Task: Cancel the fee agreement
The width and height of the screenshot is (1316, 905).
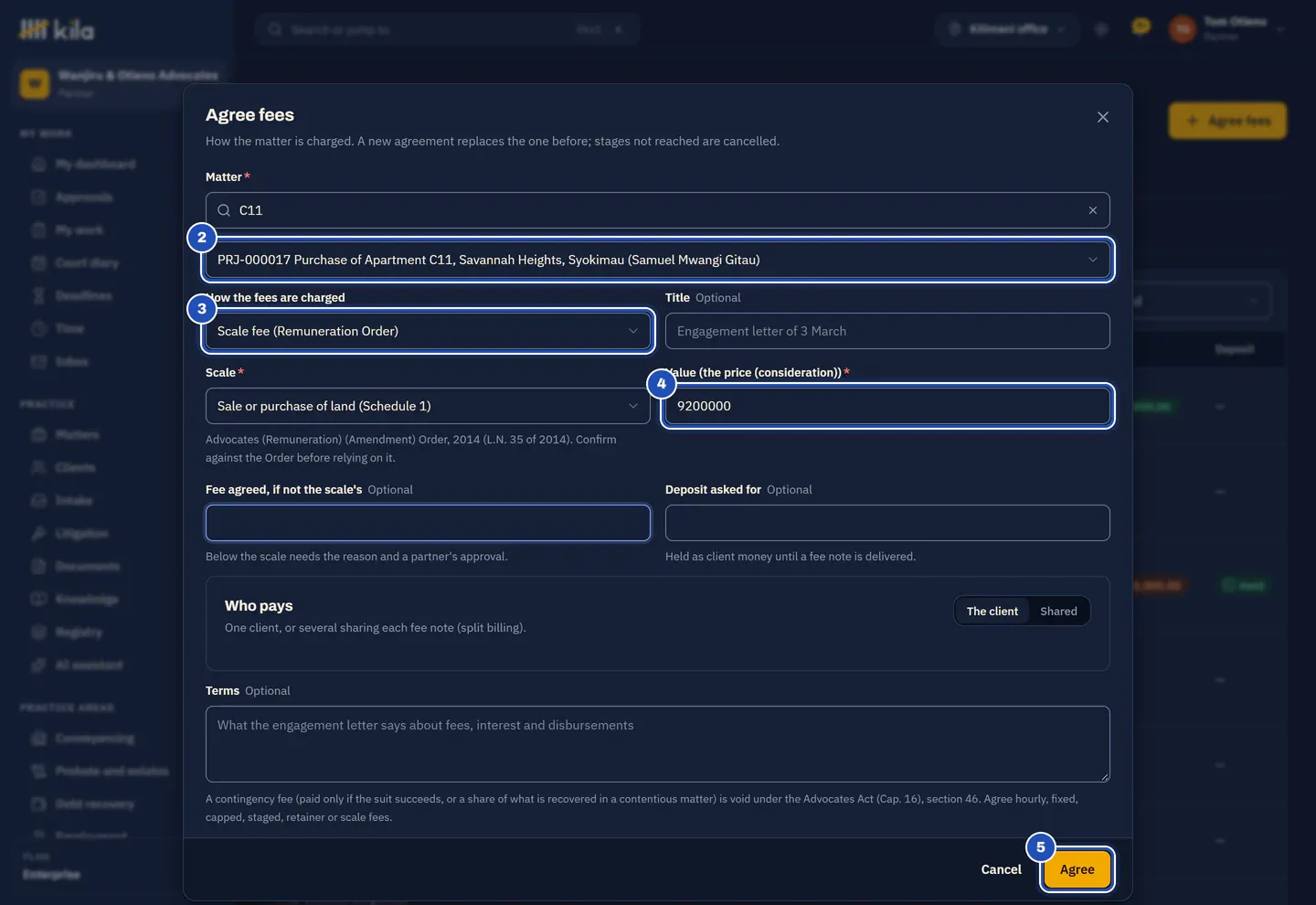Action: [x=1001, y=869]
